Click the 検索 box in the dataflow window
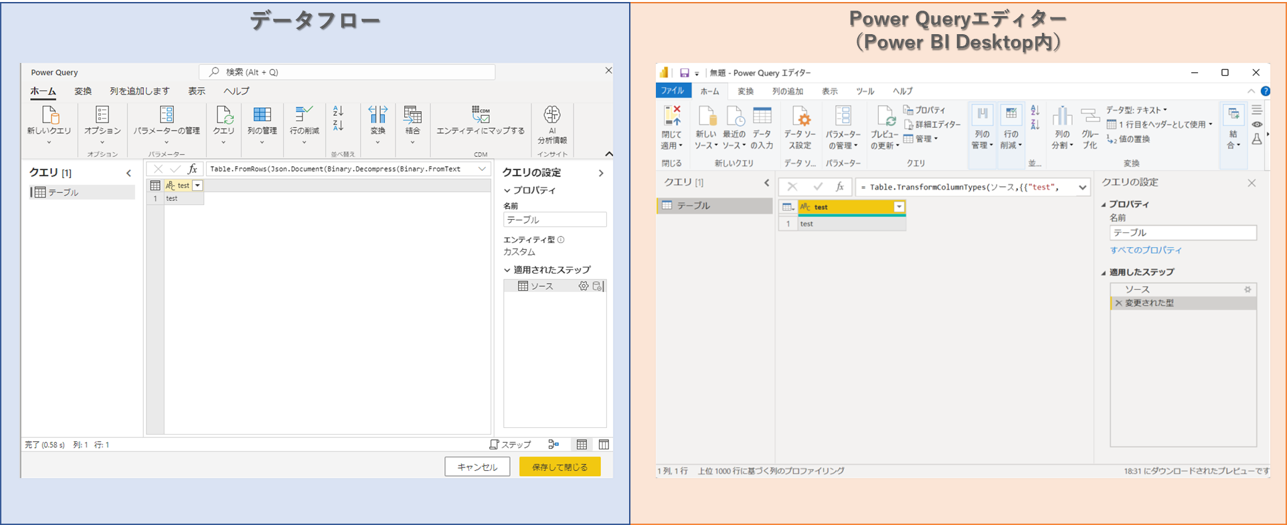Image resolution: width=1287 pixels, height=525 pixels. (x=346, y=72)
